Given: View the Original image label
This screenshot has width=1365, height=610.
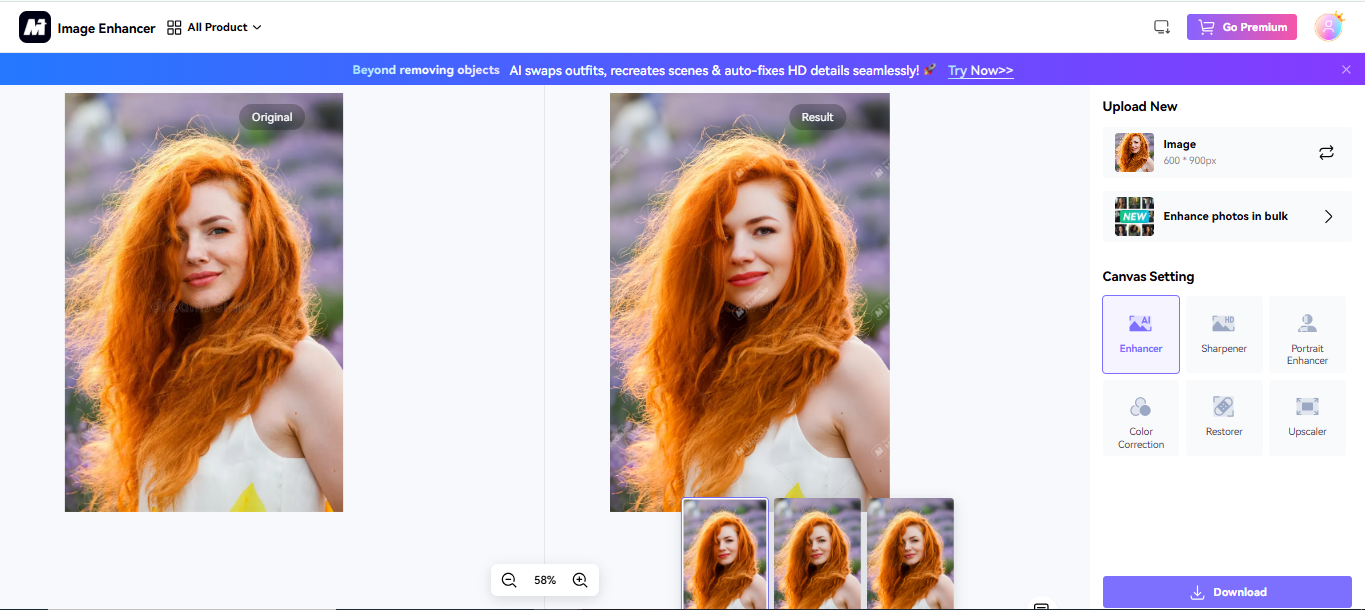Looking at the screenshot, I should tap(271, 117).
